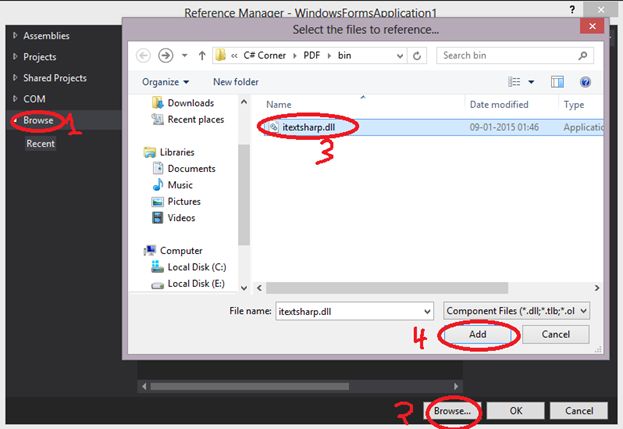Click the Documents library icon
This screenshot has height=429, width=623.
click(158, 168)
